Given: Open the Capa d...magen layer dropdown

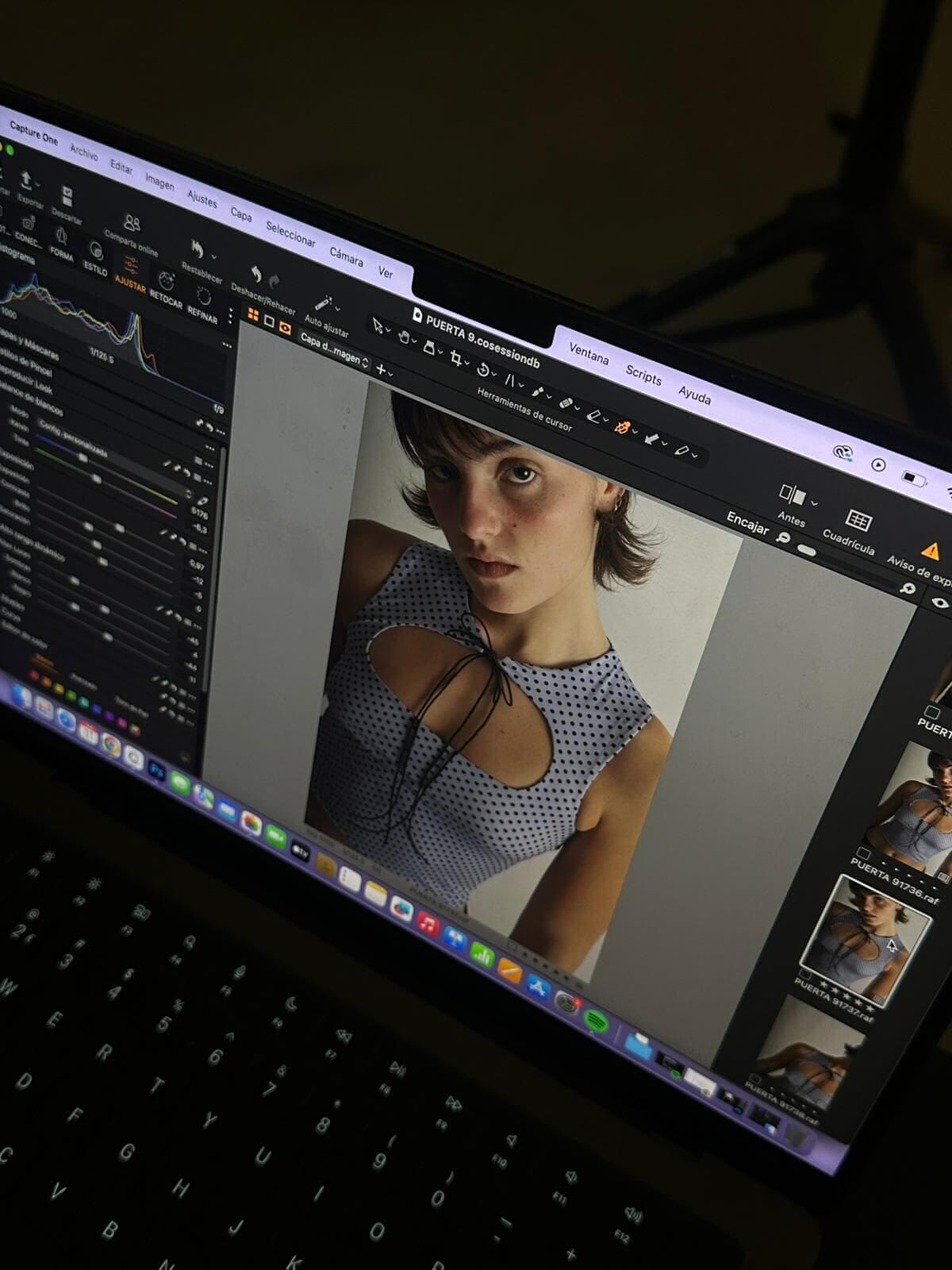Looking at the screenshot, I should [x=335, y=349].
